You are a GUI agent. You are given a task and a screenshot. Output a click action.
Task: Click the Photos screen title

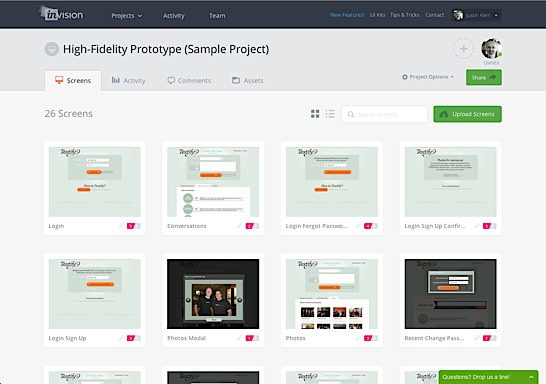296,338
